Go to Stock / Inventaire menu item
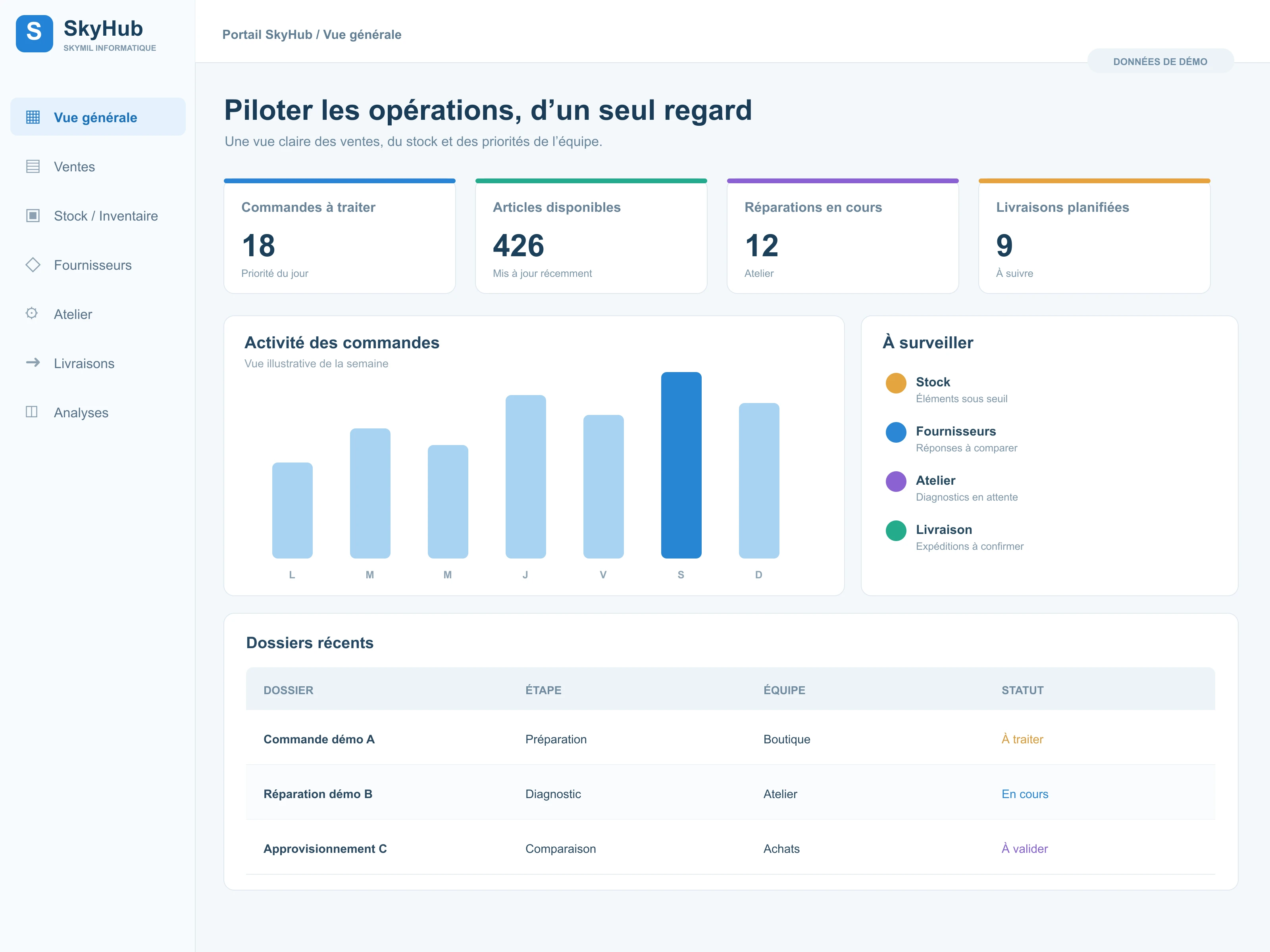This screenshot has height=952, width=1270. [98, 216]
